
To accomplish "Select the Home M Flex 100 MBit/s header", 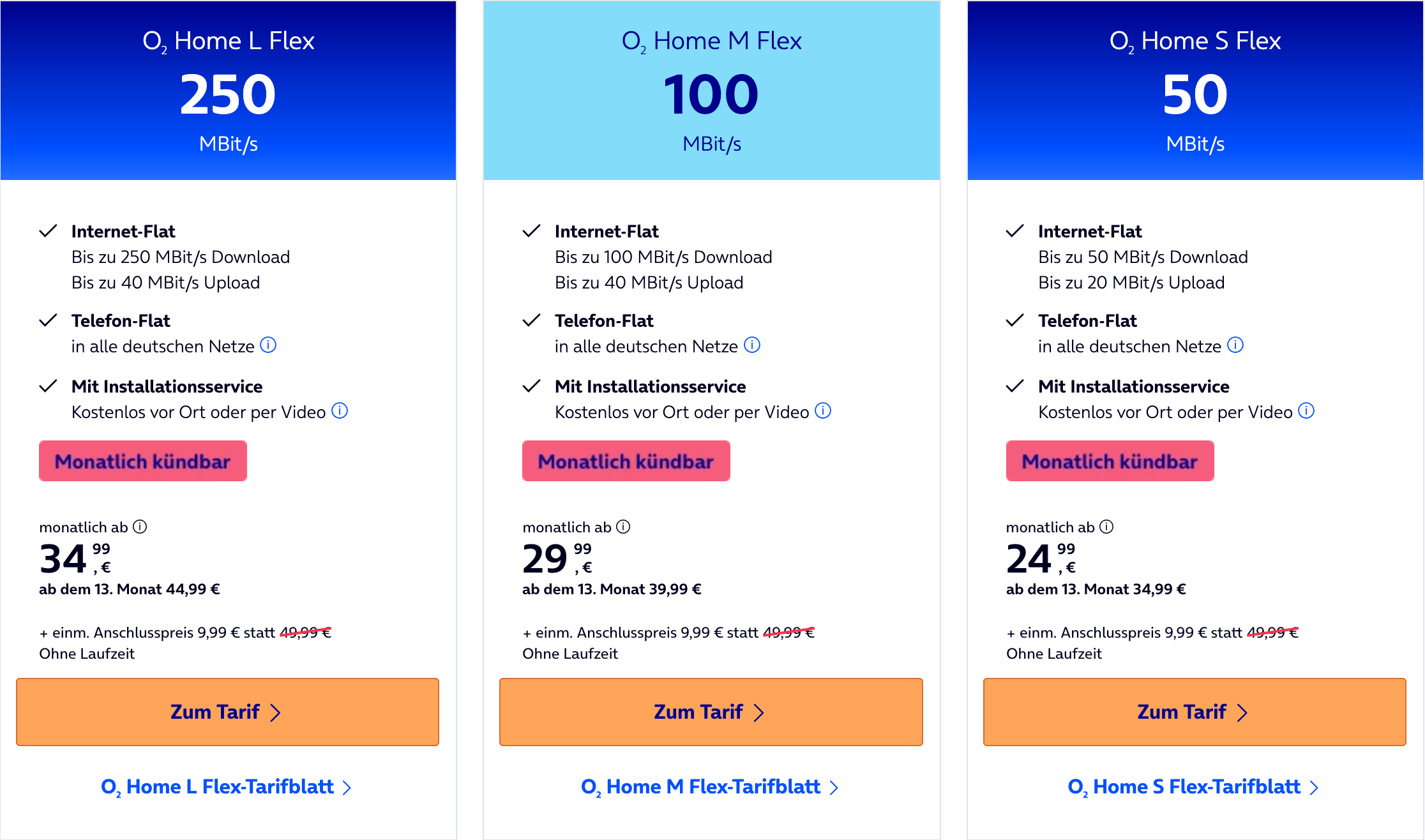I will click(x=711, y=91).
